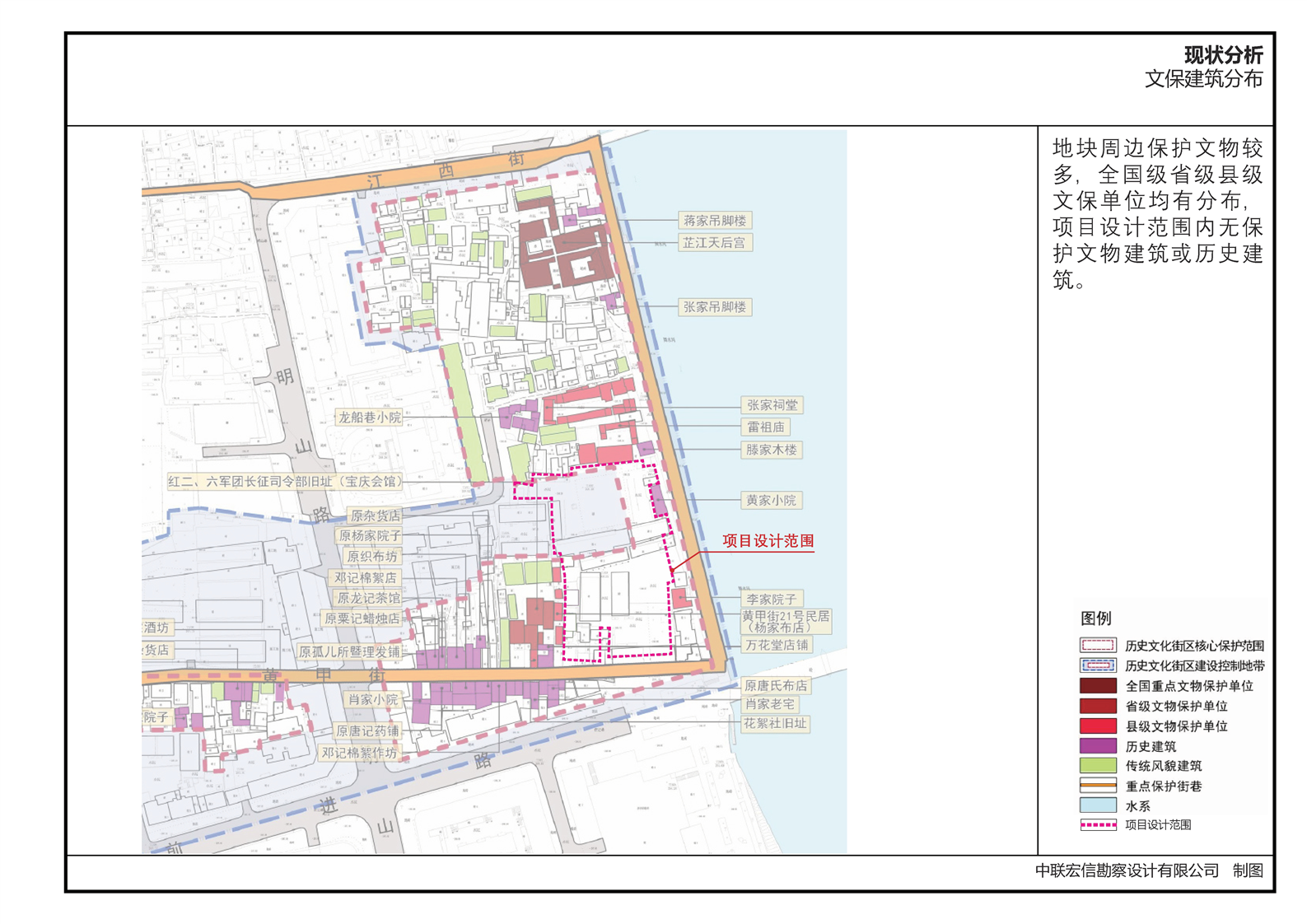Click the pink dotted 项目设计范围 legend symbol

1098,824
